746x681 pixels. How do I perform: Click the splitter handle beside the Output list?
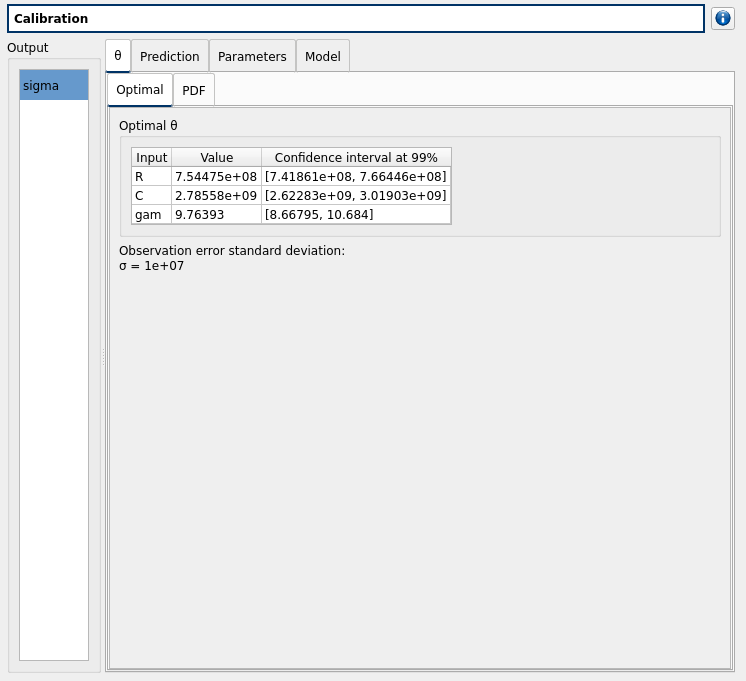pos(102,357)
